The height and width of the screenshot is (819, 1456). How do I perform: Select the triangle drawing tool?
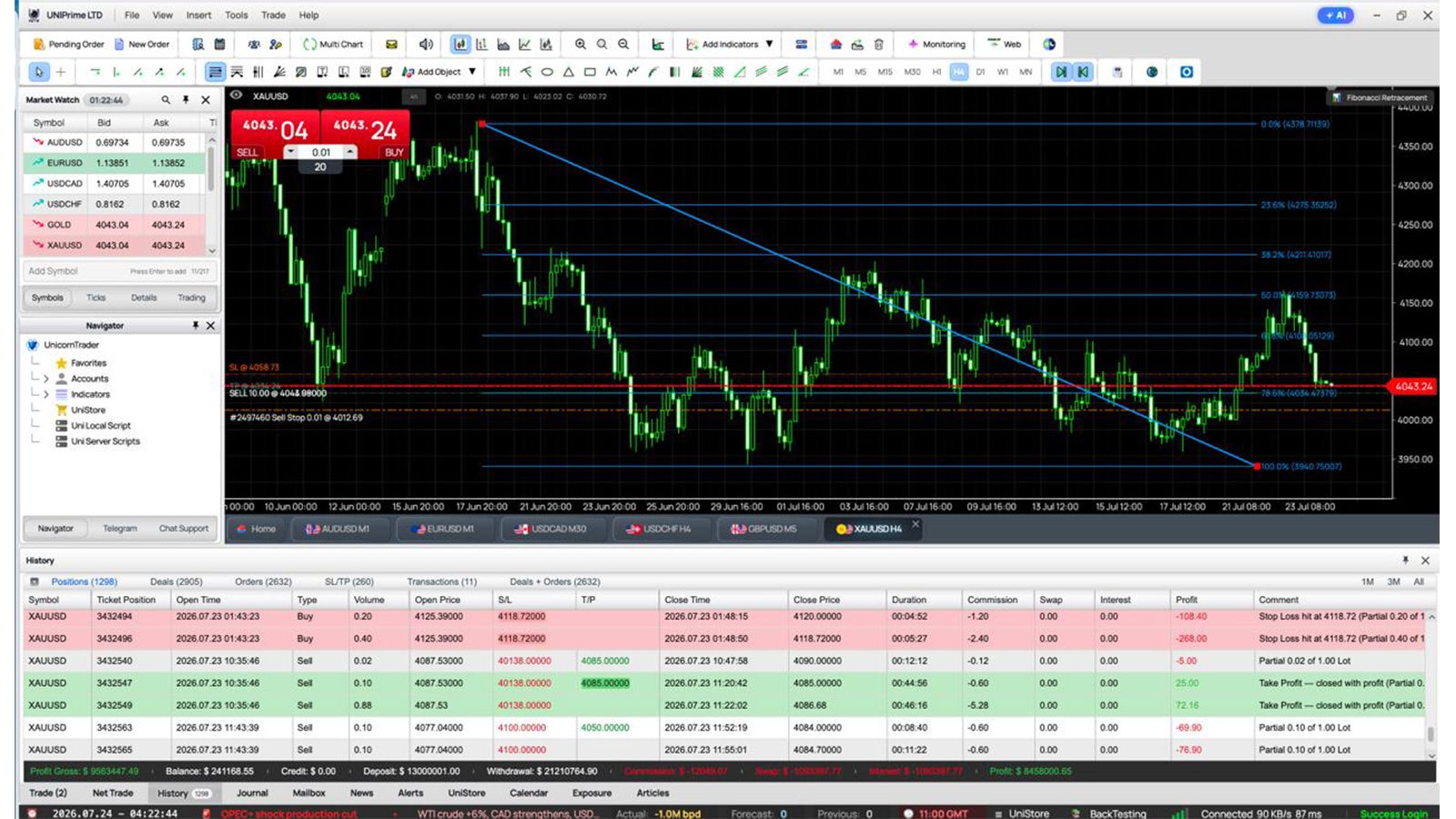tap(568, 72)
